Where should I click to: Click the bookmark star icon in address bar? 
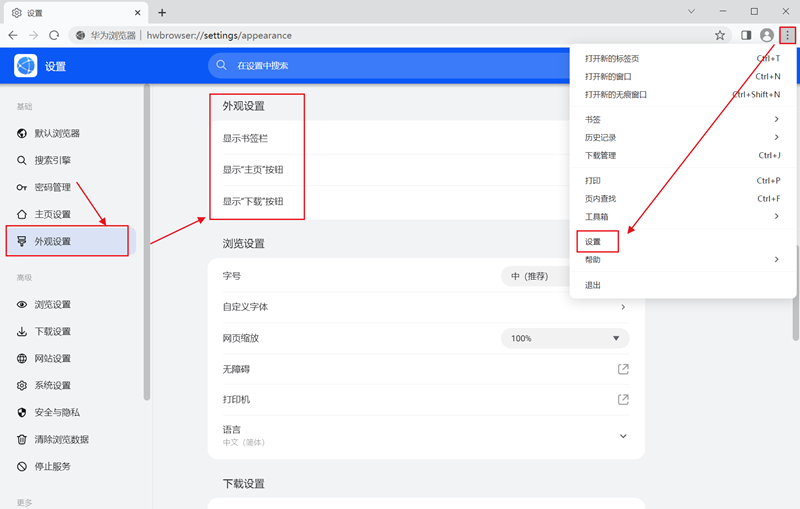point(720,35)
